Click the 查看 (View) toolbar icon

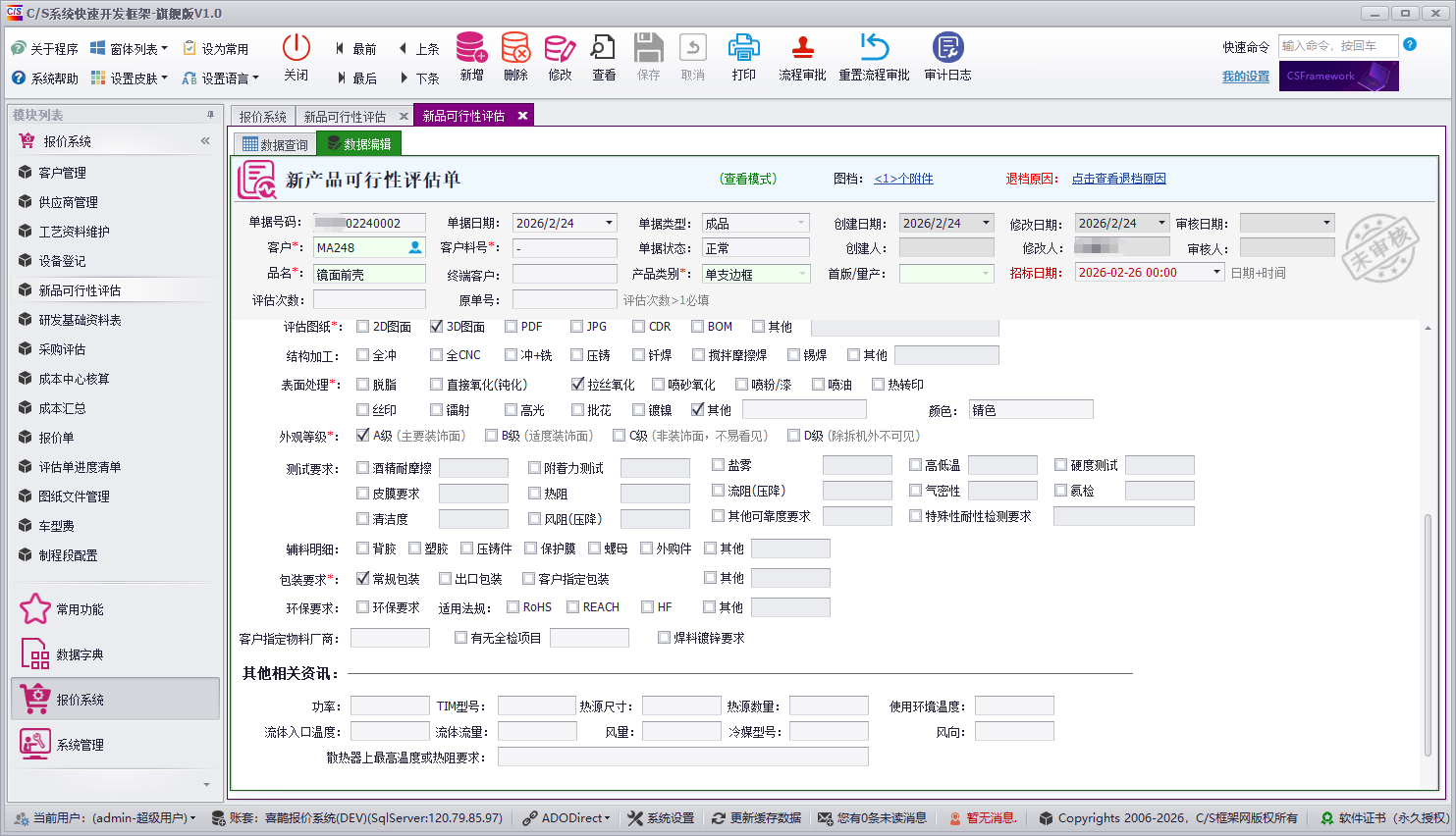tap(604, 47)
